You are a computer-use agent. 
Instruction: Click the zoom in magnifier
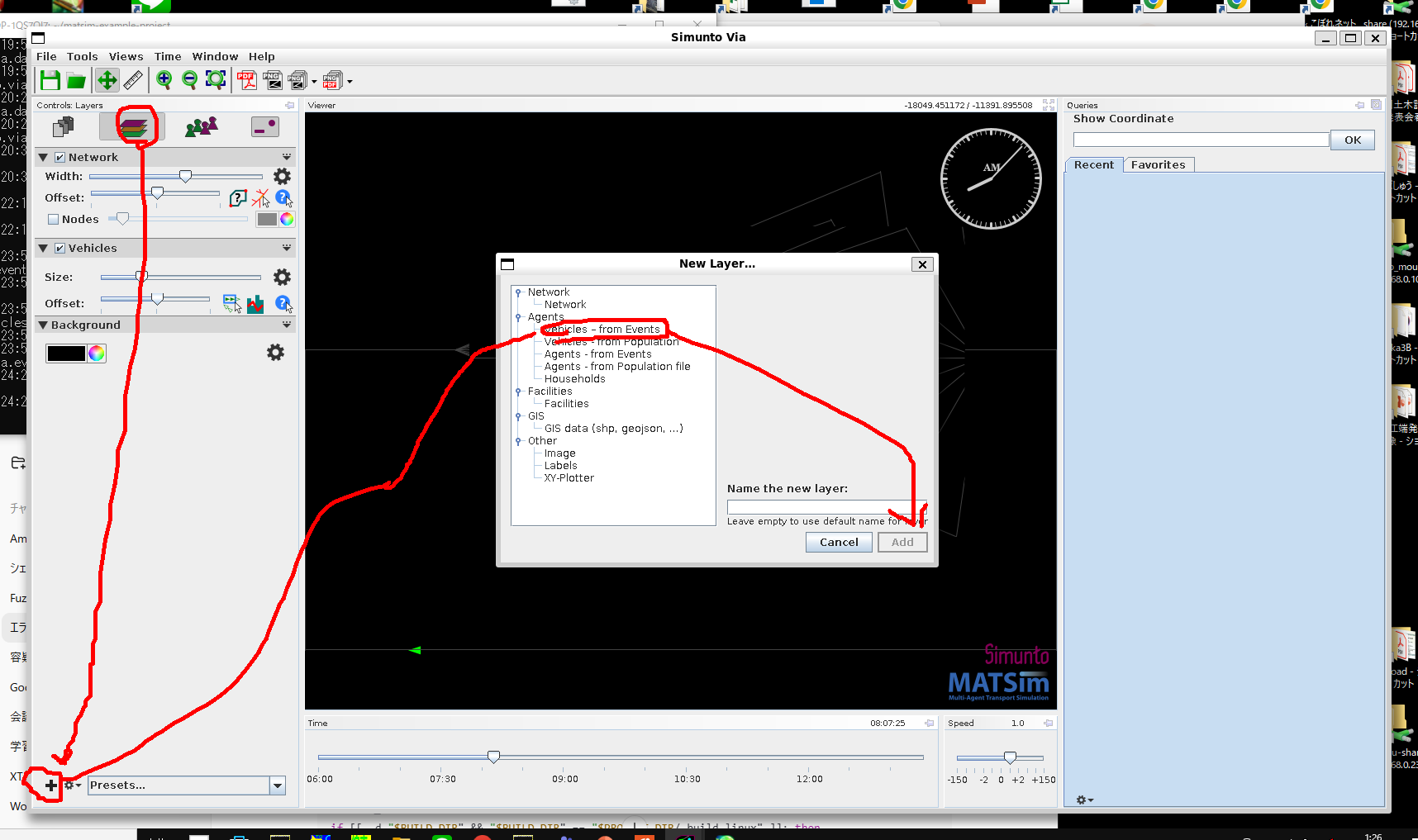[x=164, y=80]
